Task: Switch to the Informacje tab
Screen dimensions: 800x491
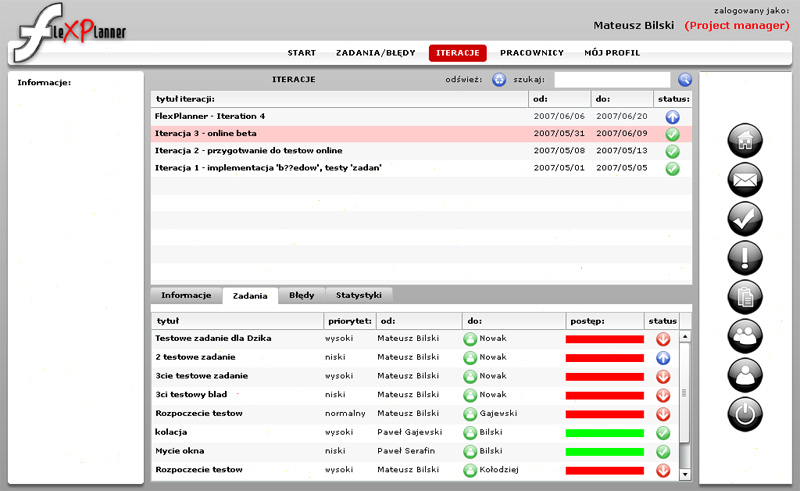Action: click(186, 296)
